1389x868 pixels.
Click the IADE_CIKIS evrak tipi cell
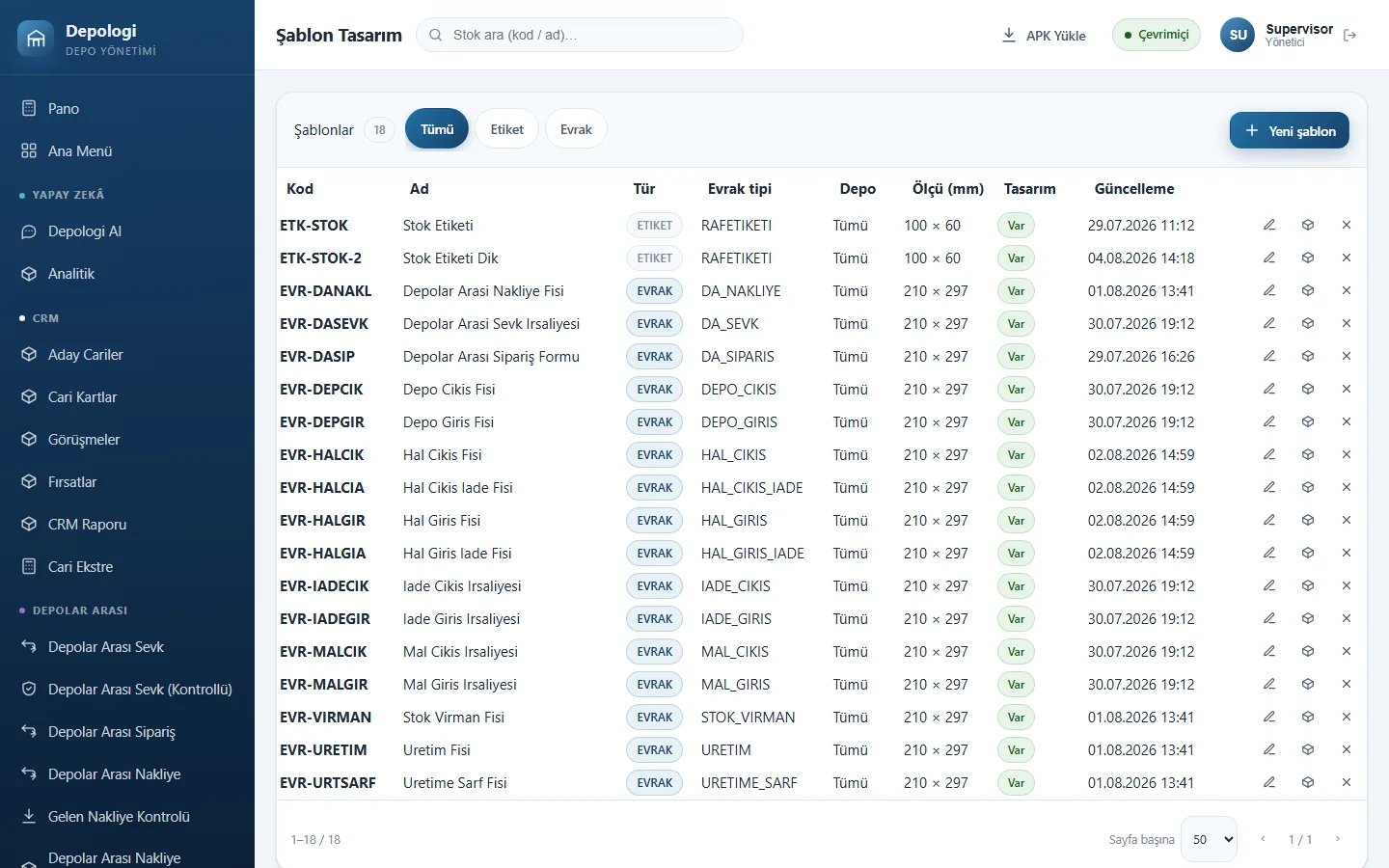click(736, 586)
